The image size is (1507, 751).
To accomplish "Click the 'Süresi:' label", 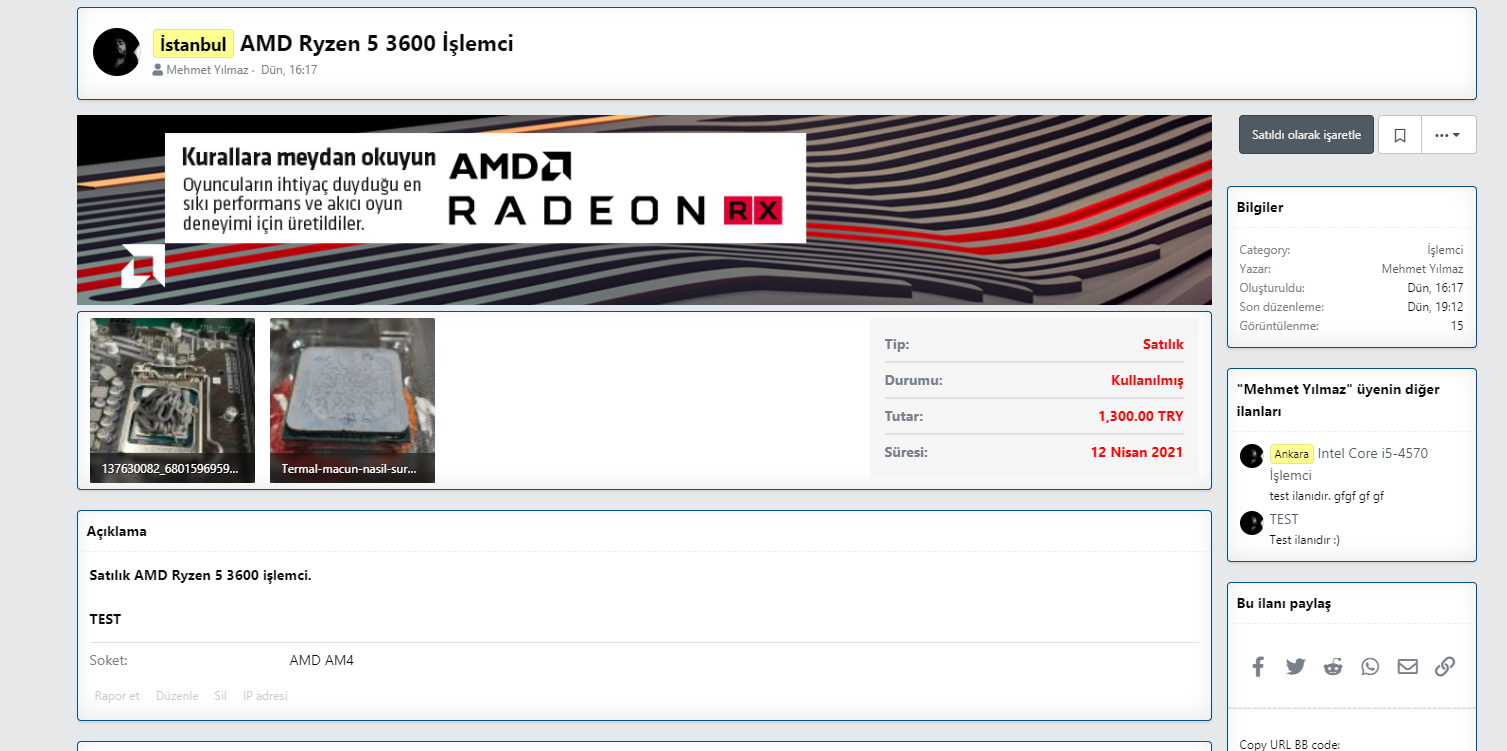I will point(906,452).
